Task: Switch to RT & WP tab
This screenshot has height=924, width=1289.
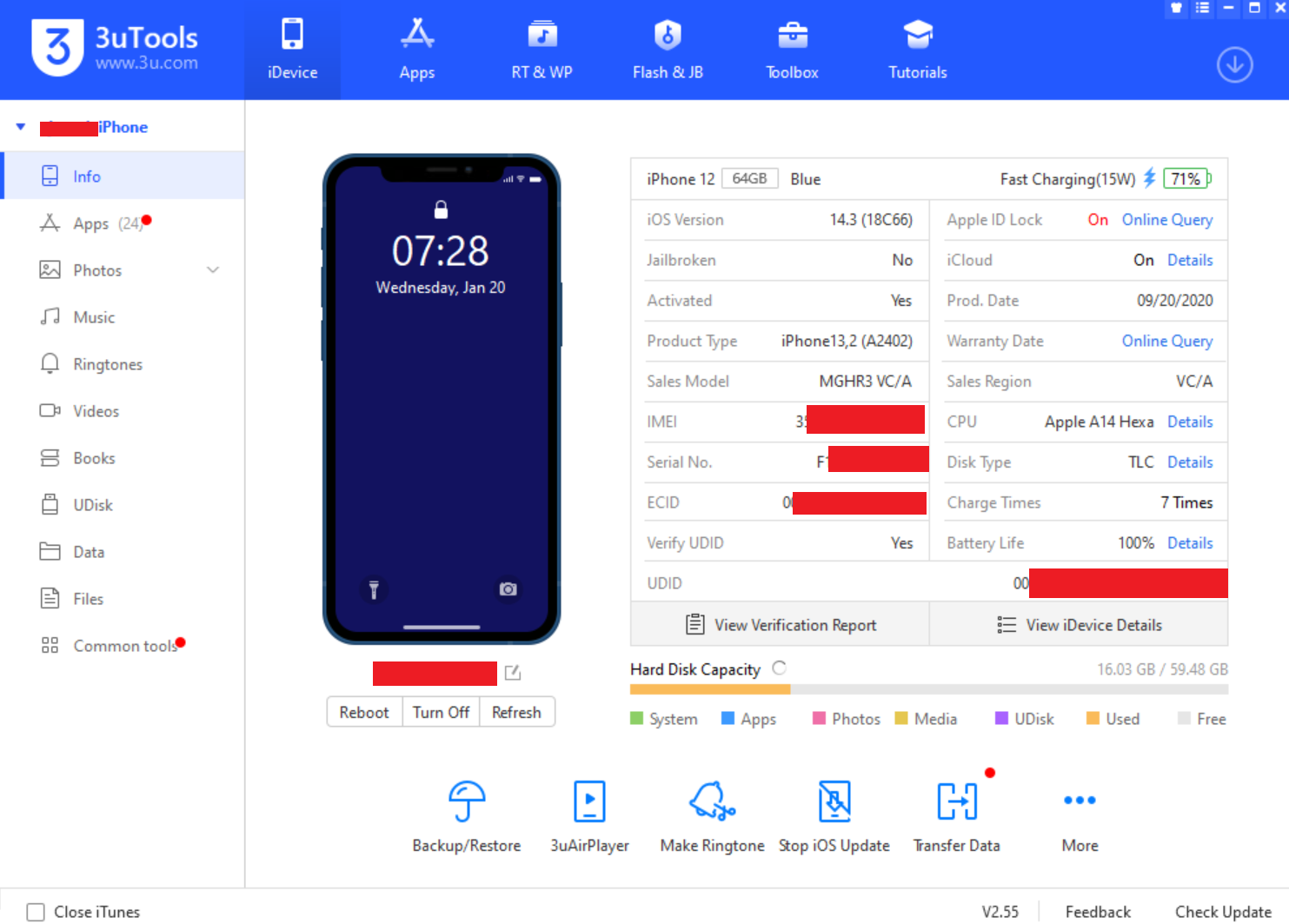Action: coord(542,50)
